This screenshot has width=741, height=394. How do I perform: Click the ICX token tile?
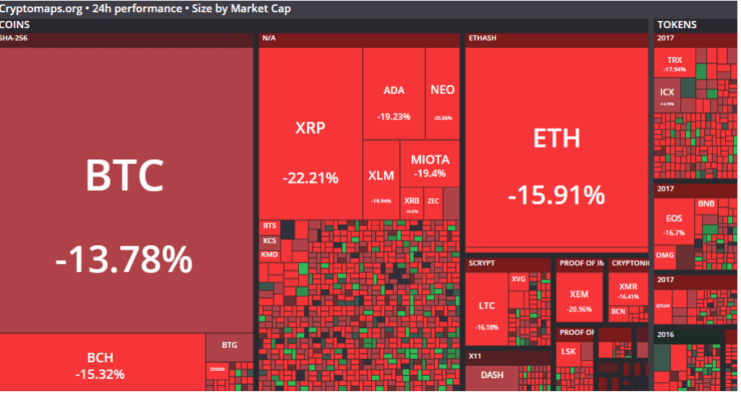click(x=667, y=95)
